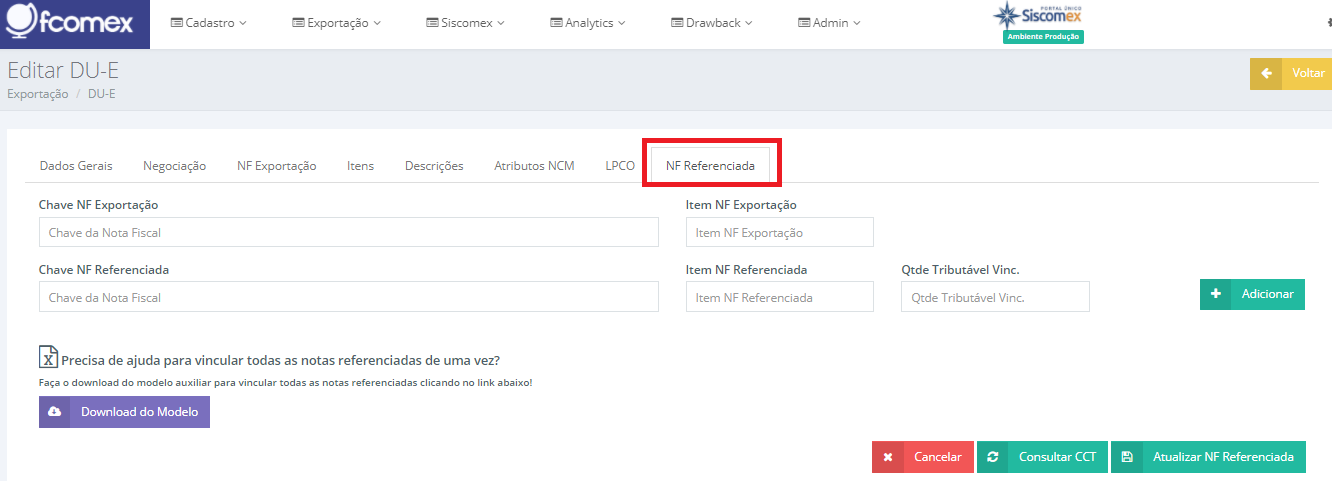Screen dimensions: 1332x481
Task: Click the Excel file icon
Action: 48,357
